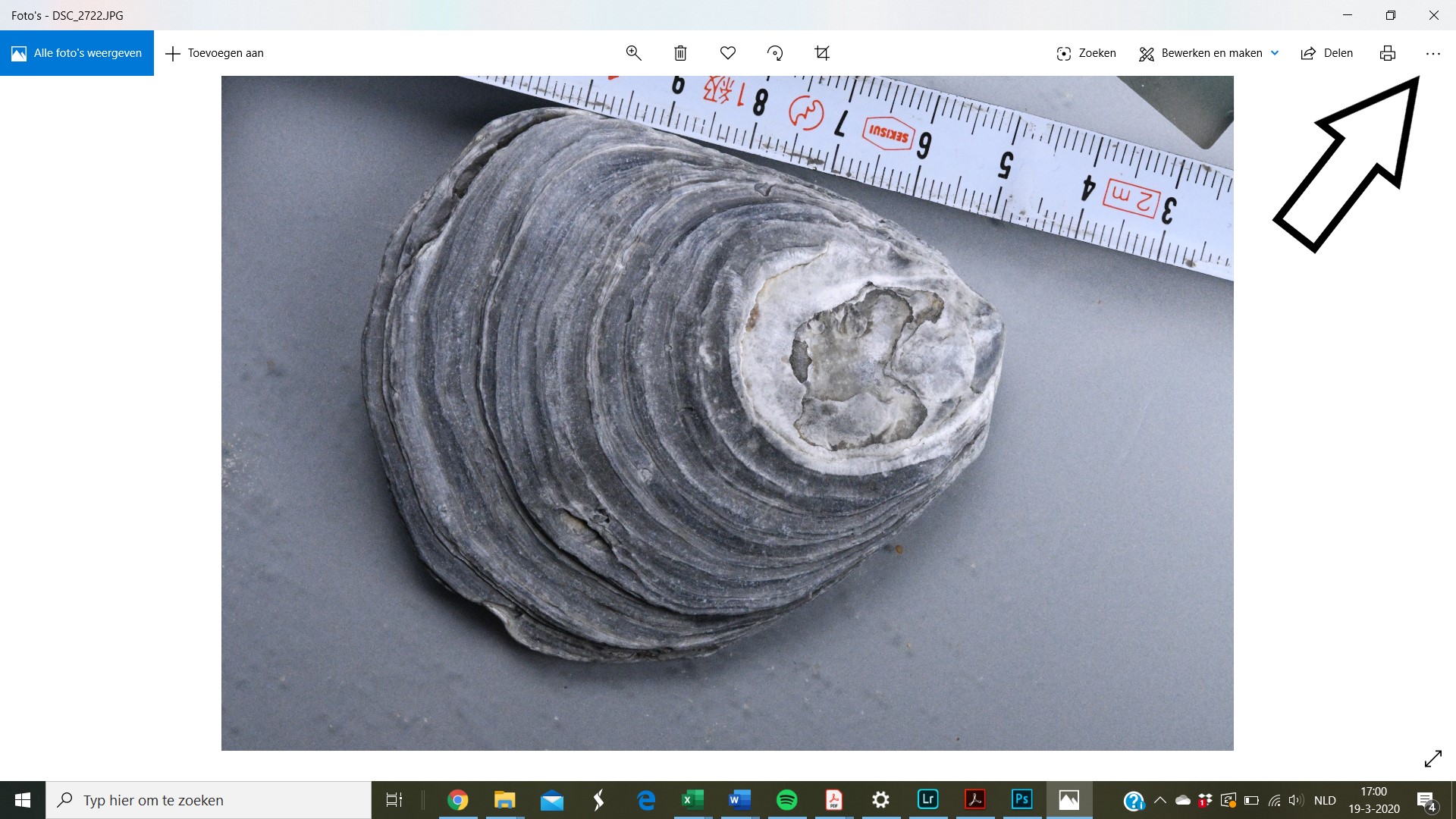Click the print icon
This screenshot has height=819, width=1456.
pos(1388,53)
